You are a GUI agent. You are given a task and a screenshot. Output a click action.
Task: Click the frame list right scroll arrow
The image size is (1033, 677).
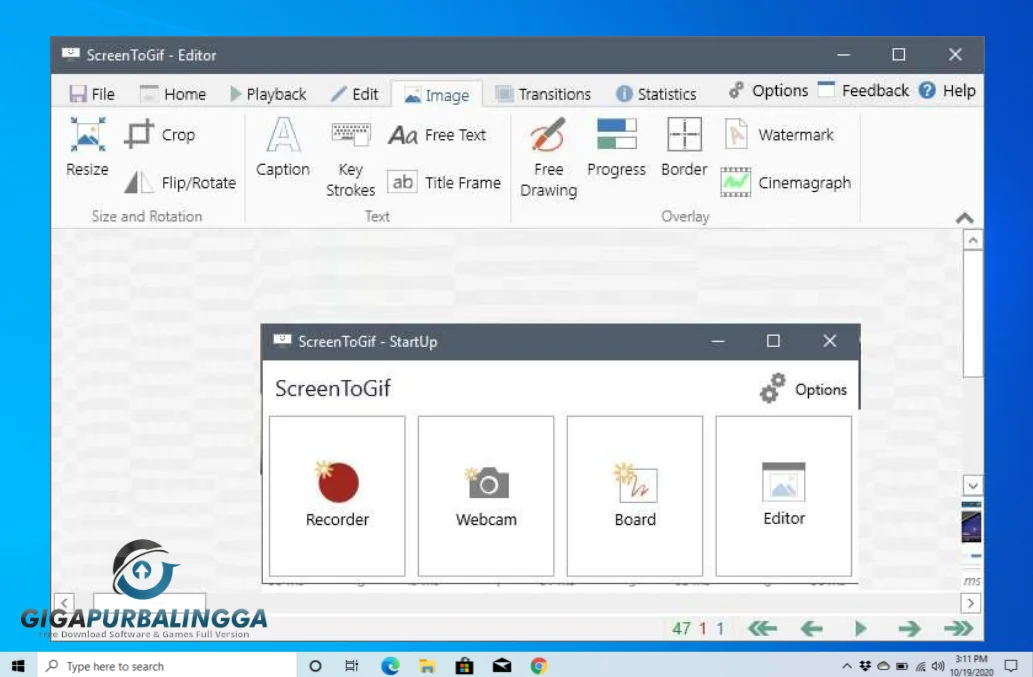(x=971, y=603)
